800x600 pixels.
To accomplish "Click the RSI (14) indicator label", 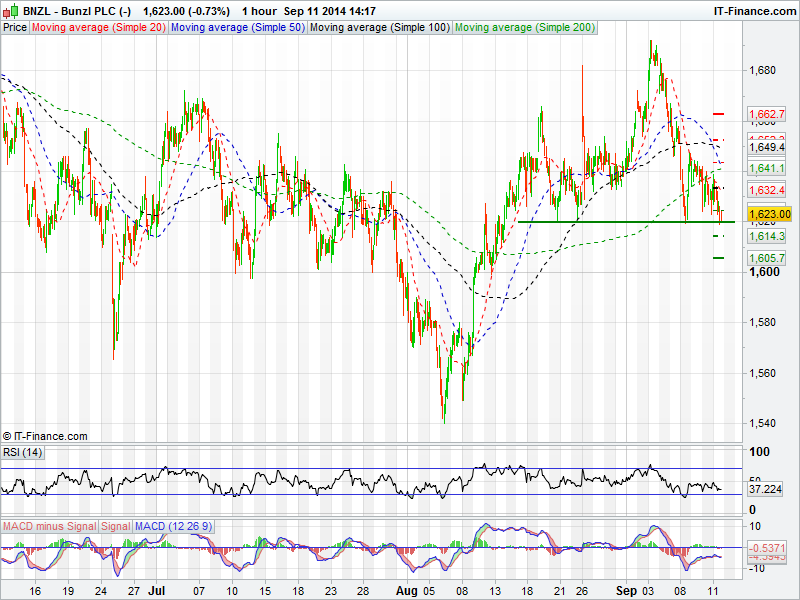I will (24, 453).
